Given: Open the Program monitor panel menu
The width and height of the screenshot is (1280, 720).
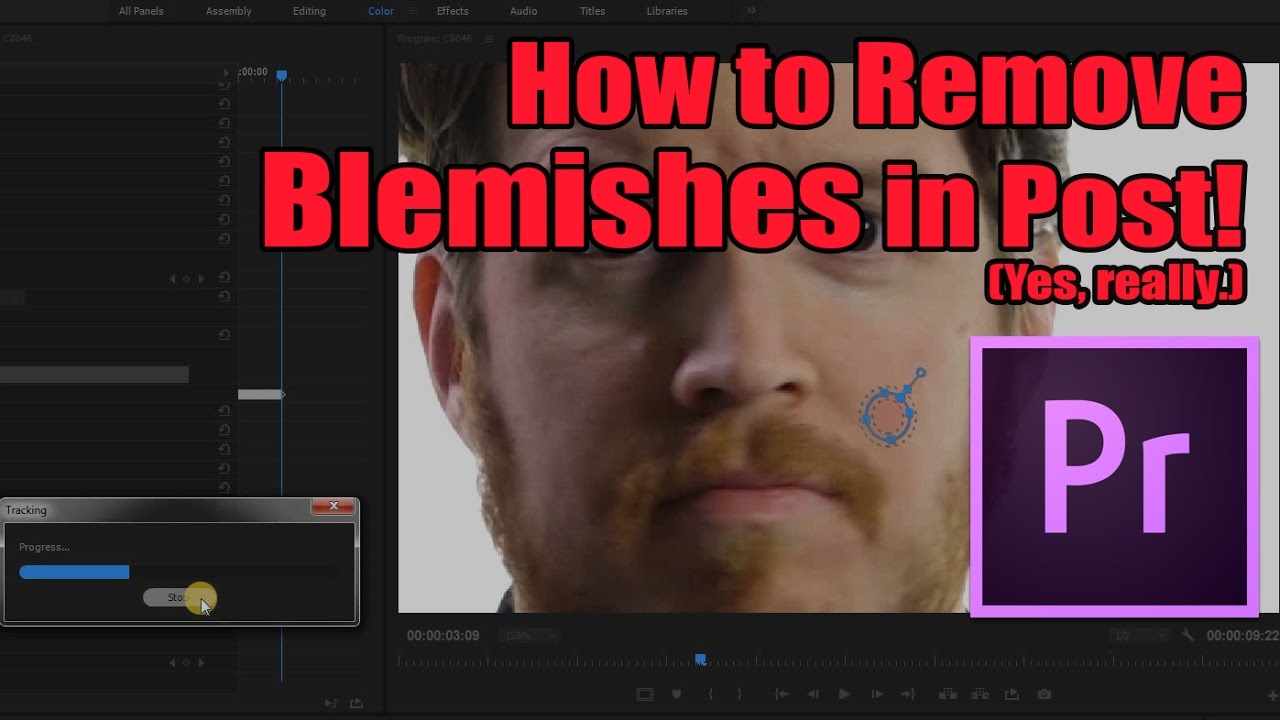Looking at the screenshot, I should [x=489, y=39].
